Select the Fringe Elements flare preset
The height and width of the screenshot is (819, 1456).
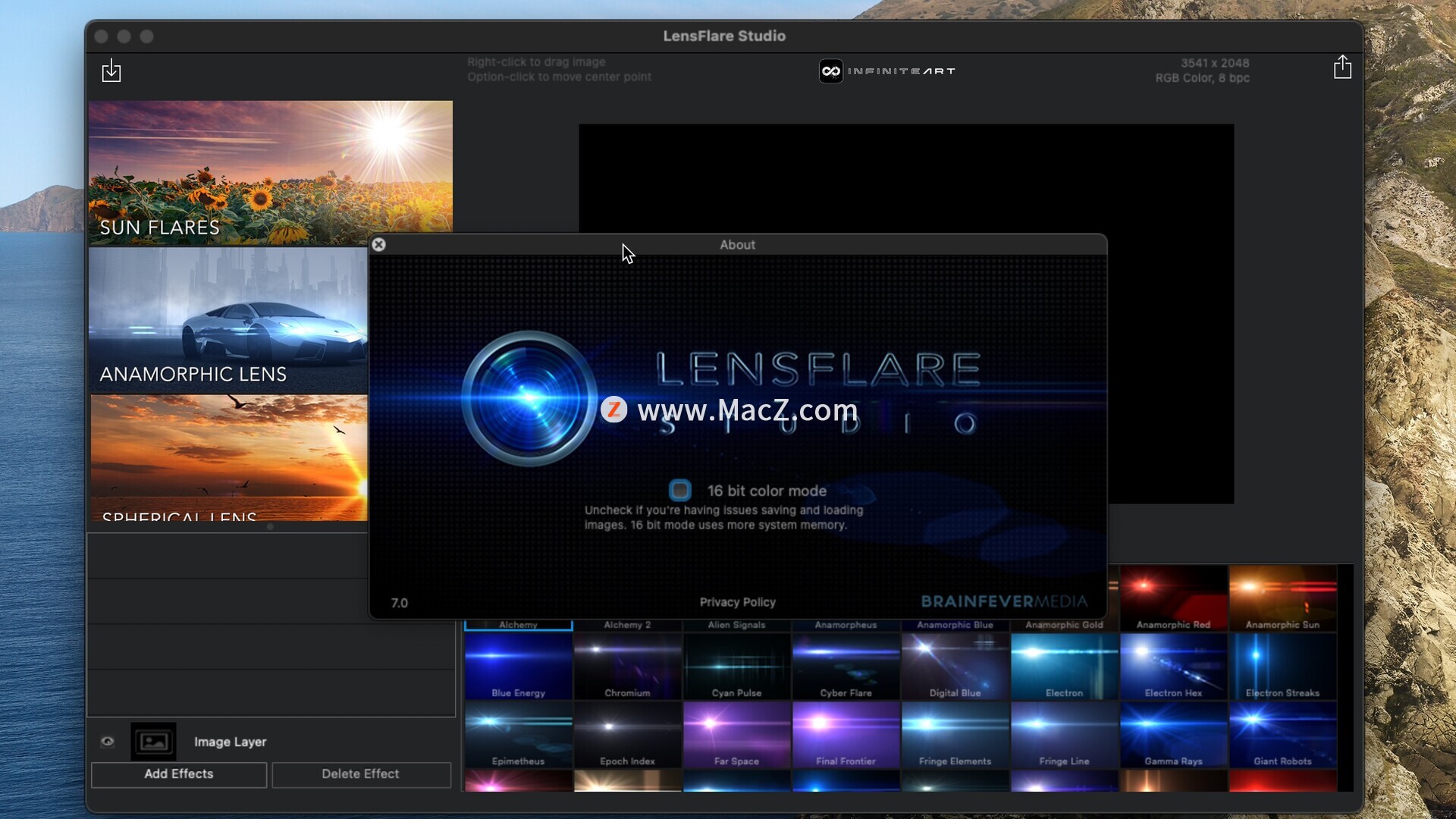click(x=955, y=735)
